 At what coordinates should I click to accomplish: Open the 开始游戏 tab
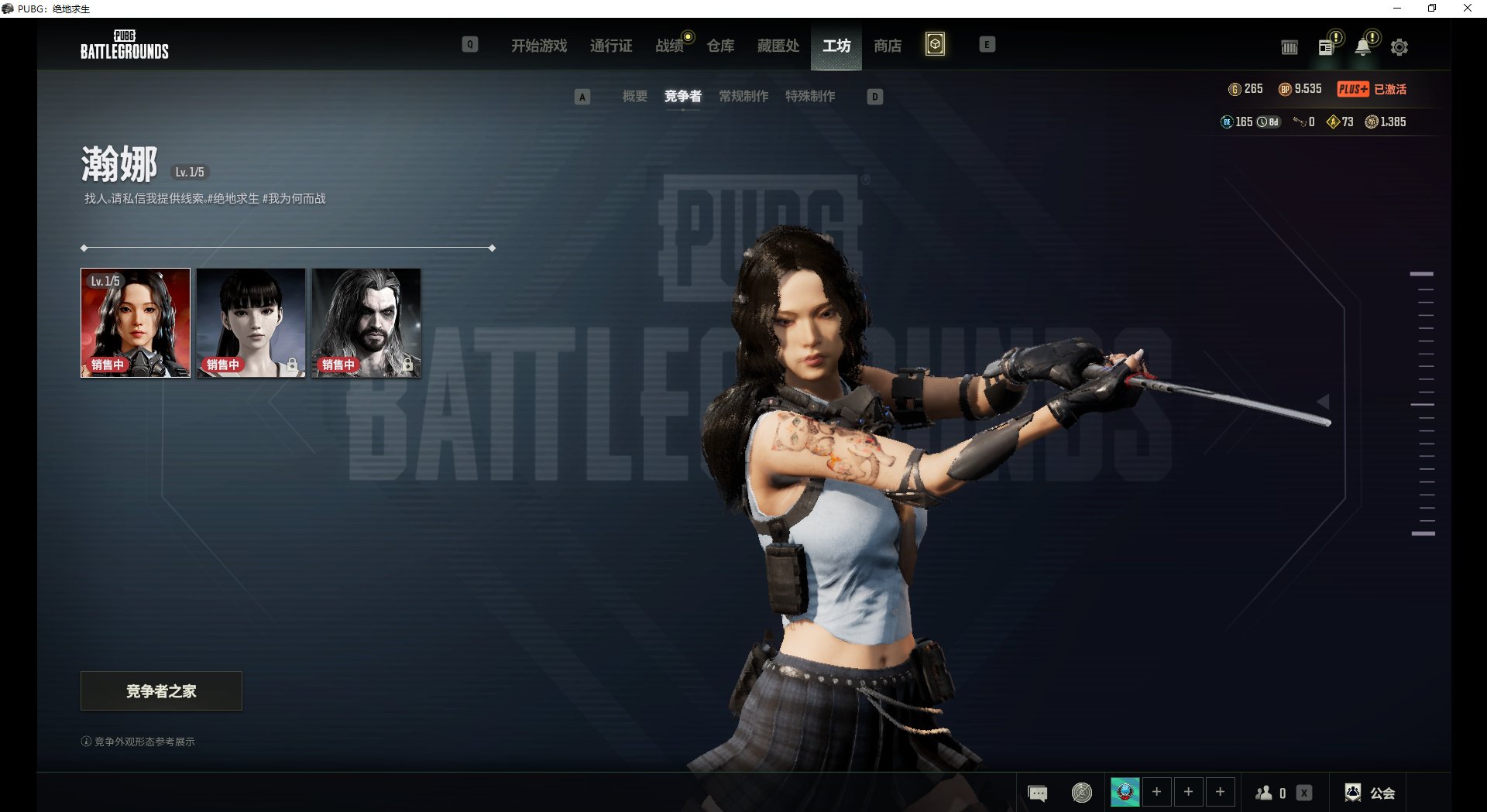(539, 46)
